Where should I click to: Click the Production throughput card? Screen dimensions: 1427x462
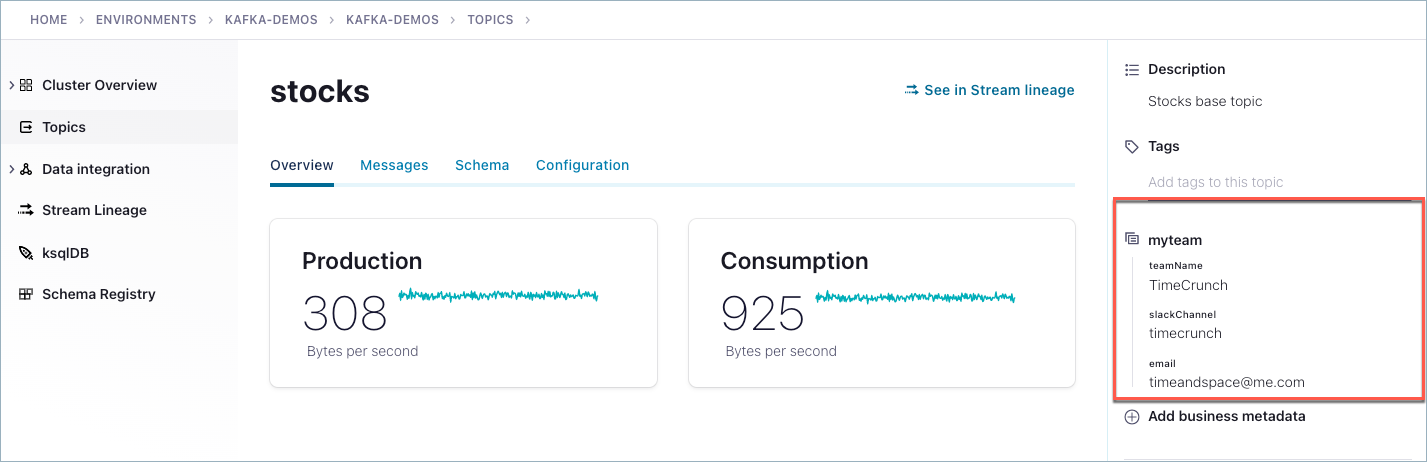click(x=463, y=302)
